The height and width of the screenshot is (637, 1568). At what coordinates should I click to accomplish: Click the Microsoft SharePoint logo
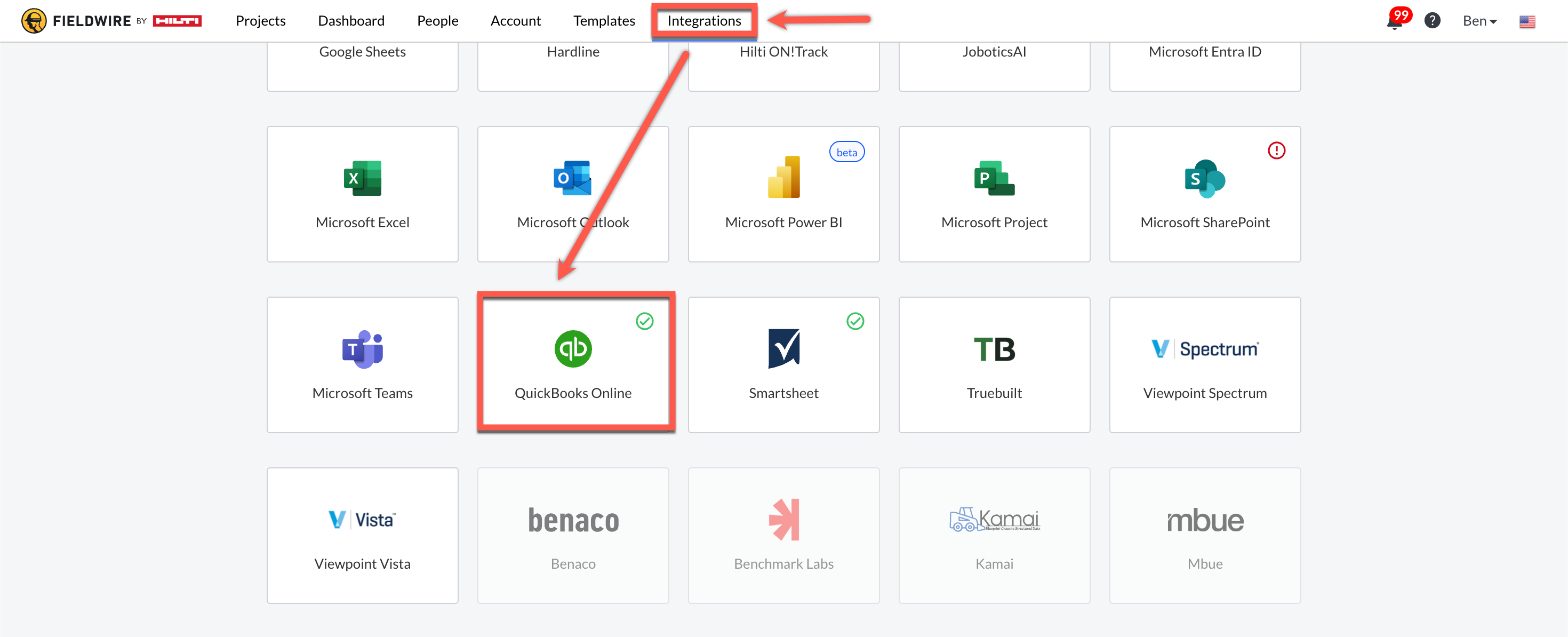point(1204,178)
